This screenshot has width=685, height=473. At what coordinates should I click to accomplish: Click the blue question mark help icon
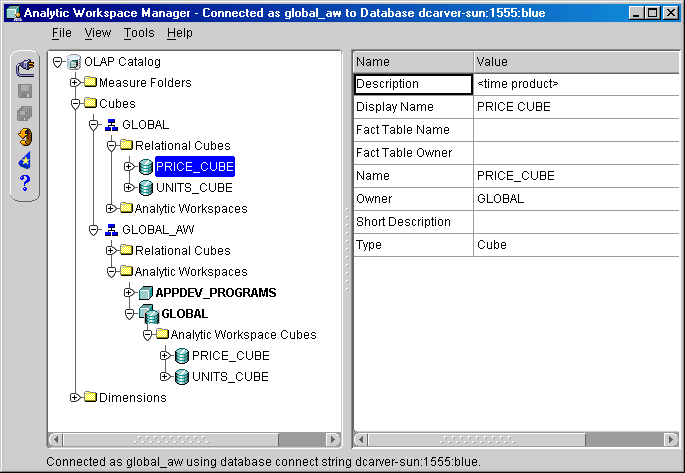click(25, 183)
